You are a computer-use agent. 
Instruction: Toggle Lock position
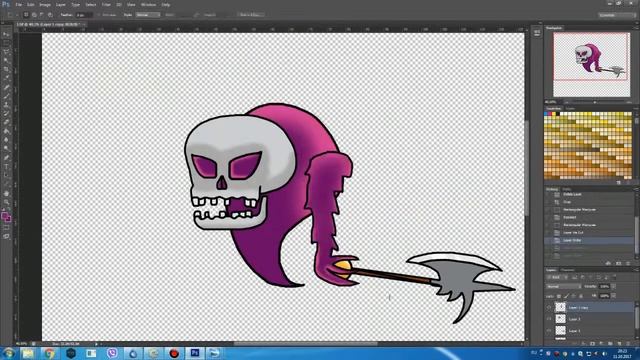574,296
